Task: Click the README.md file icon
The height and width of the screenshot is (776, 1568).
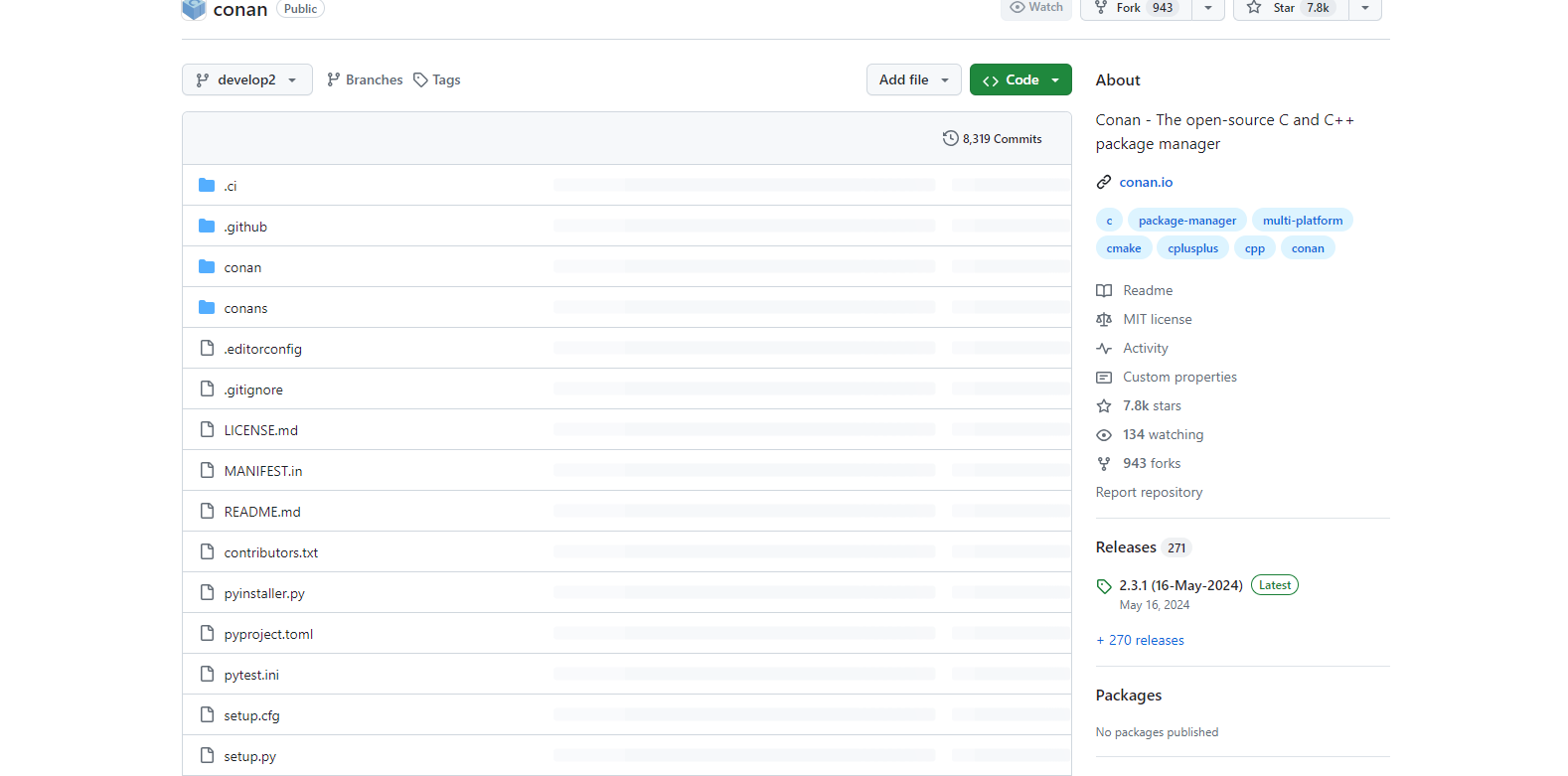Action: (x=207, y=511)
